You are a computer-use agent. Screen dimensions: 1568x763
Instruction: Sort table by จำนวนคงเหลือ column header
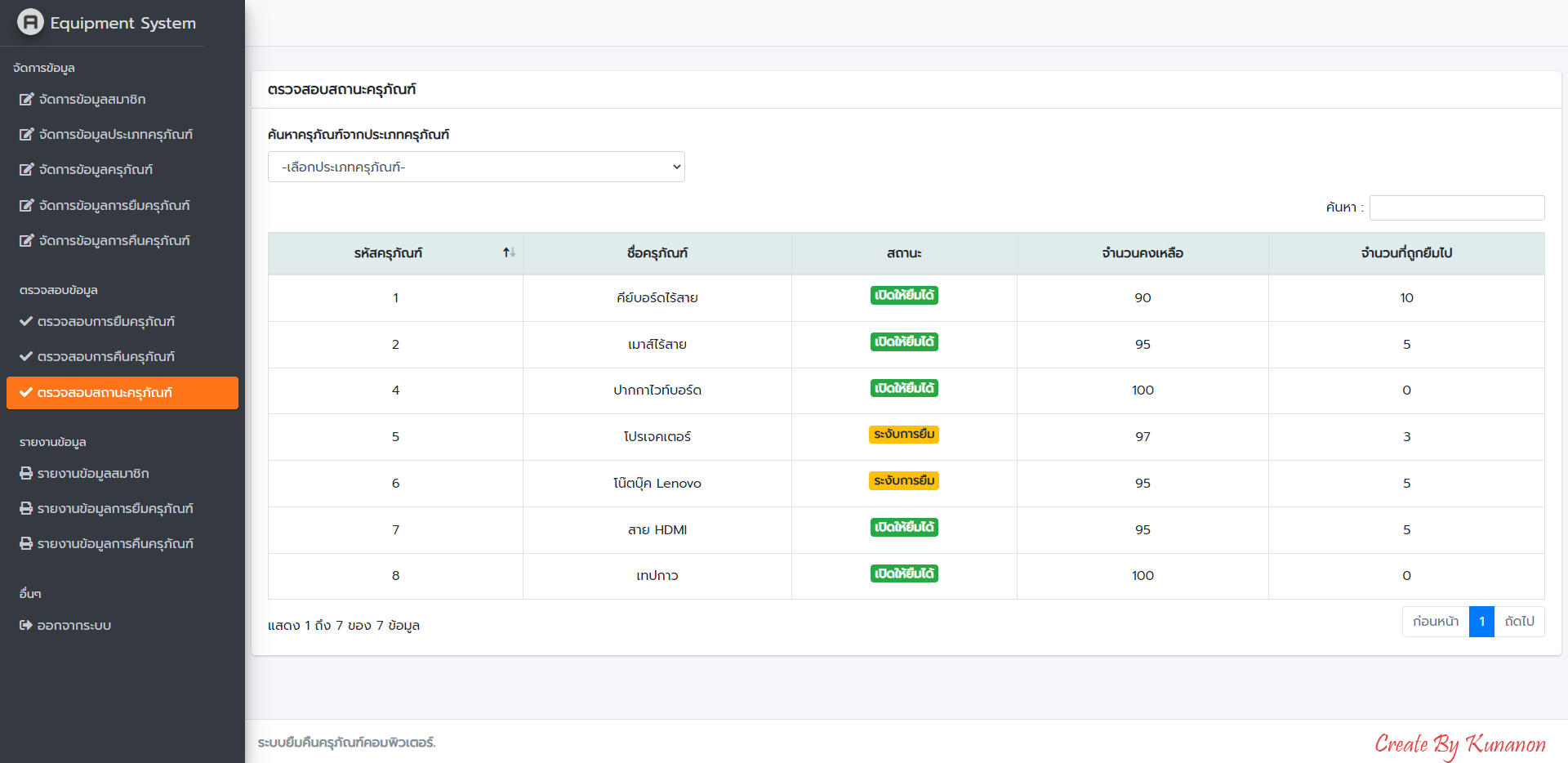pos(1142,253)
